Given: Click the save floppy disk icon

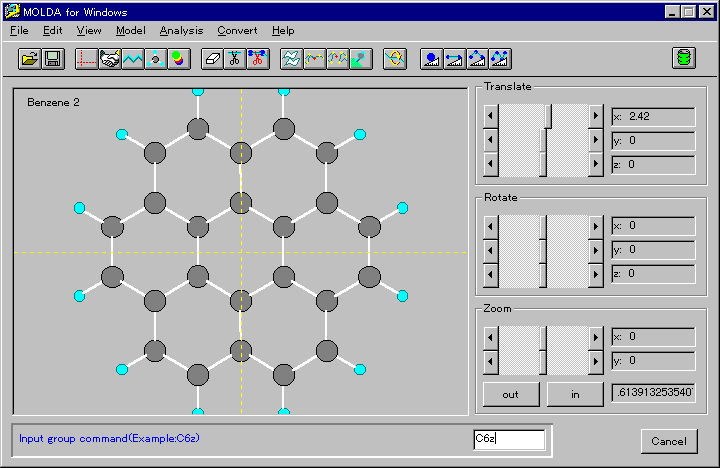Looking at the screenshot, I should [53, 59].
